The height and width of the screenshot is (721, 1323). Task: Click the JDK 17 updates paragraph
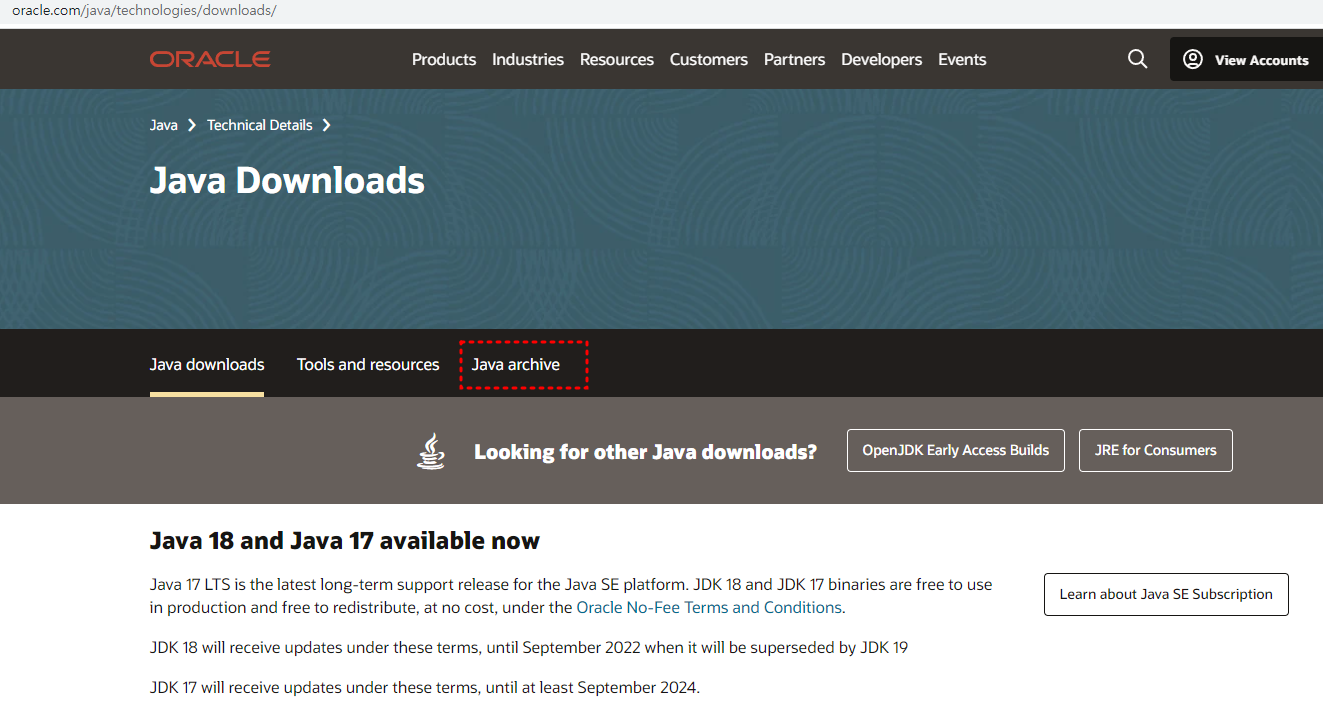[425, 687]
